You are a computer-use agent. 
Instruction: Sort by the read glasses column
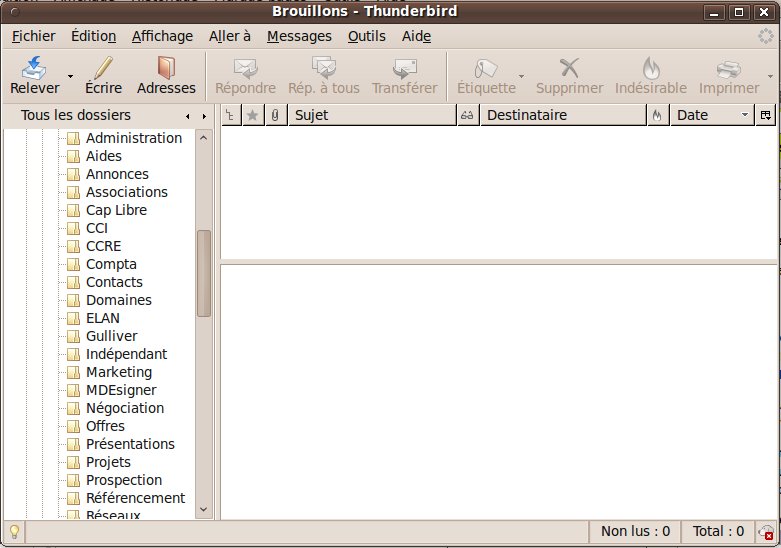[x=467, y=115]
